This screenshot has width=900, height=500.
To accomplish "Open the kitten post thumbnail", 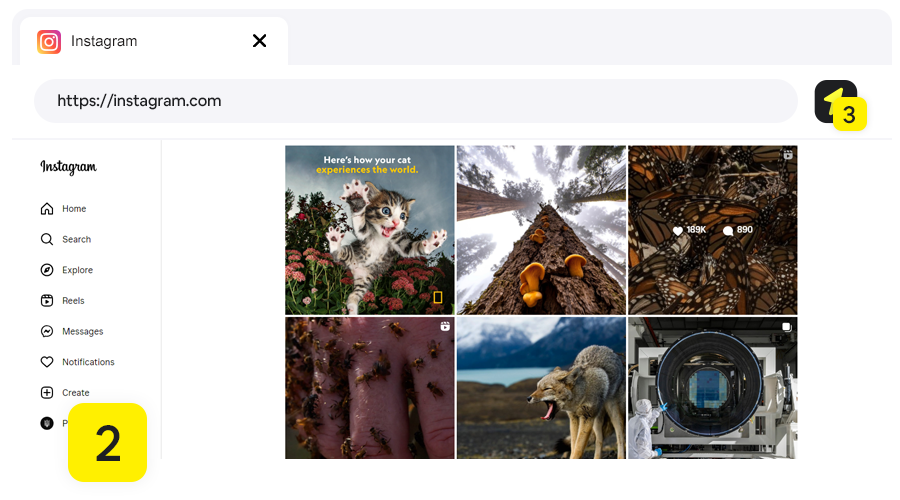I will 369,230.
